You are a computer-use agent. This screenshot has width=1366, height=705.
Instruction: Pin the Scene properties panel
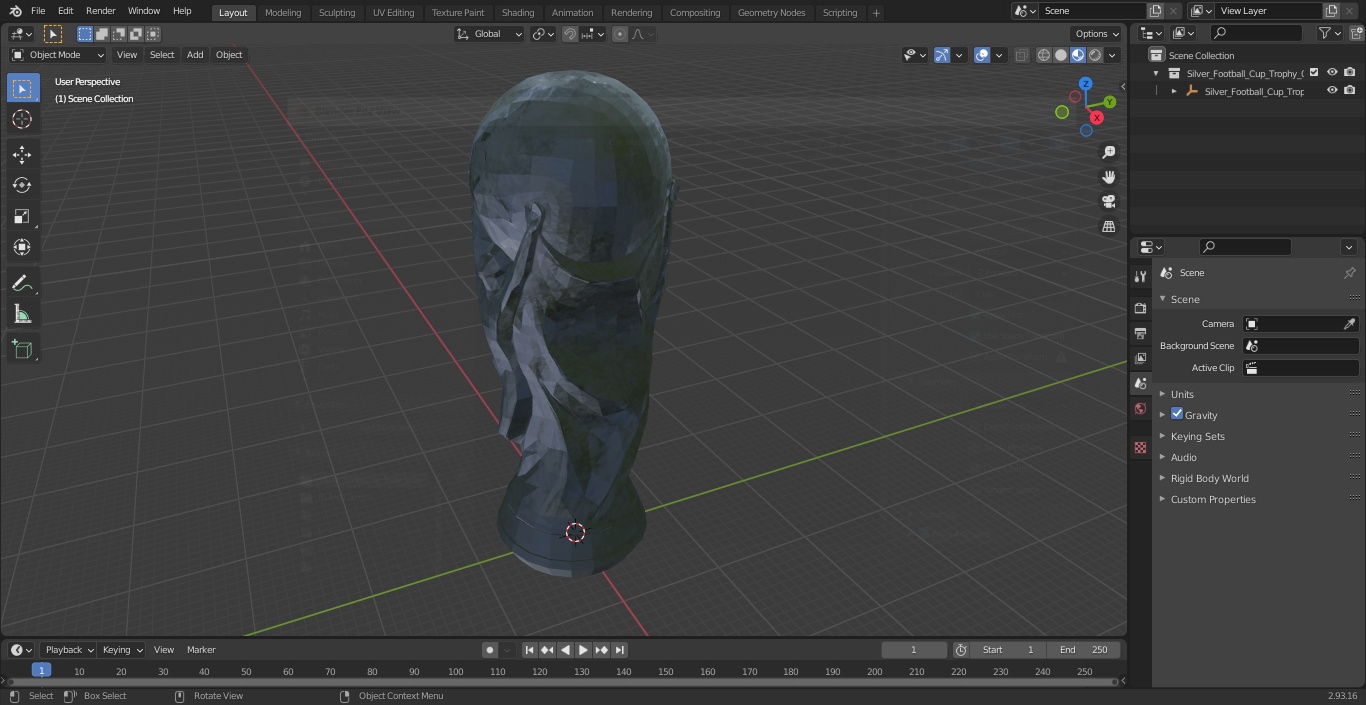click(x=1349, y=273)
